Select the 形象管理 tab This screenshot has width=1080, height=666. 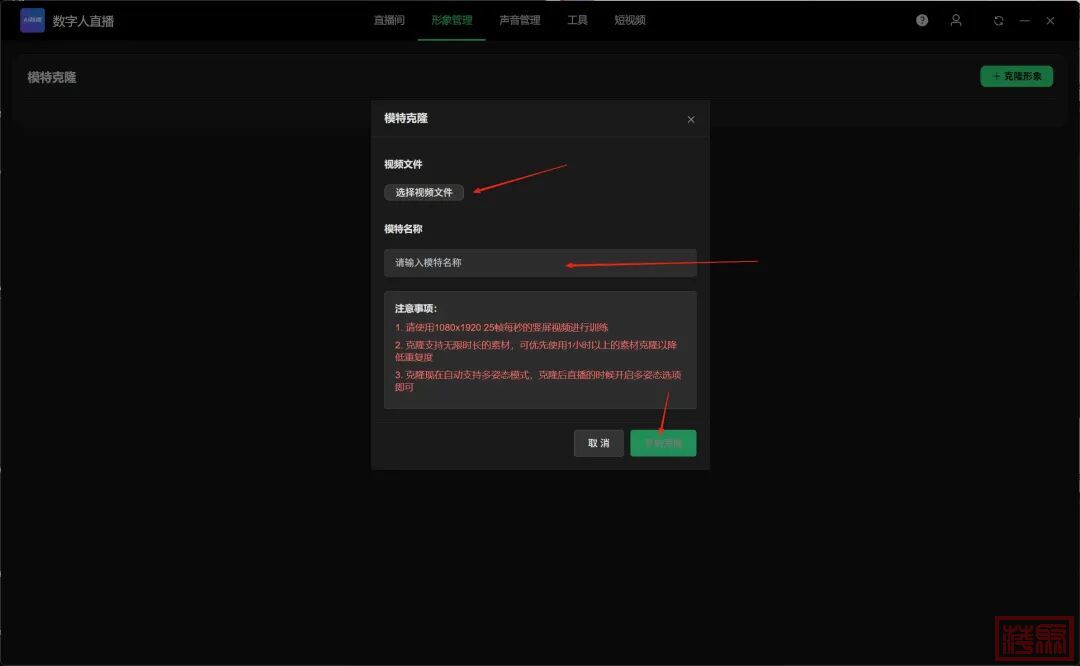click(452, 20)
